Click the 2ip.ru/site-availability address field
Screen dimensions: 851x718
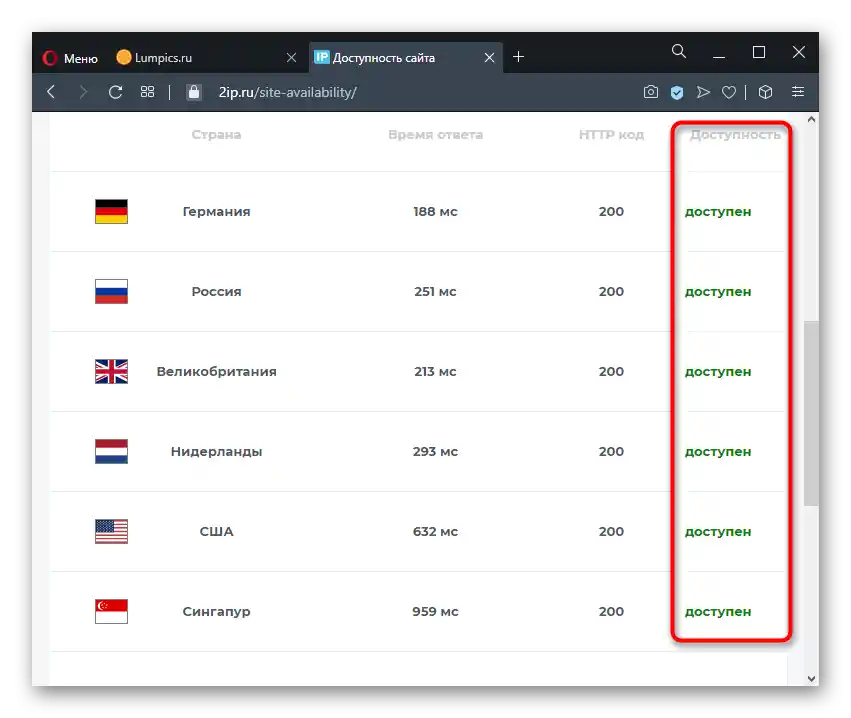pos(288,92)
